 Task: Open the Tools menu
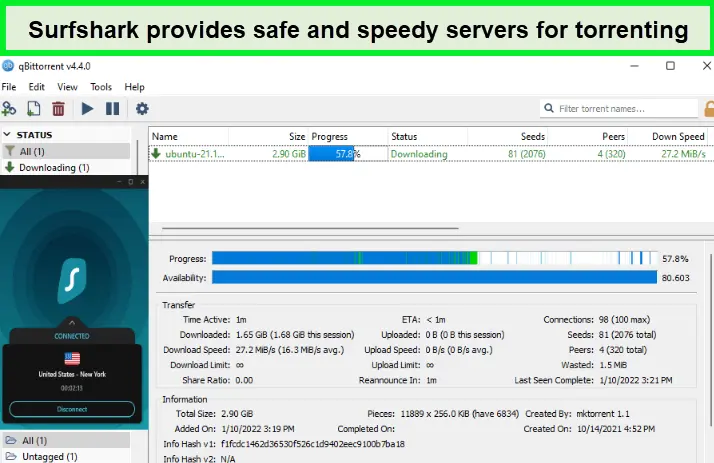point(101,86)
